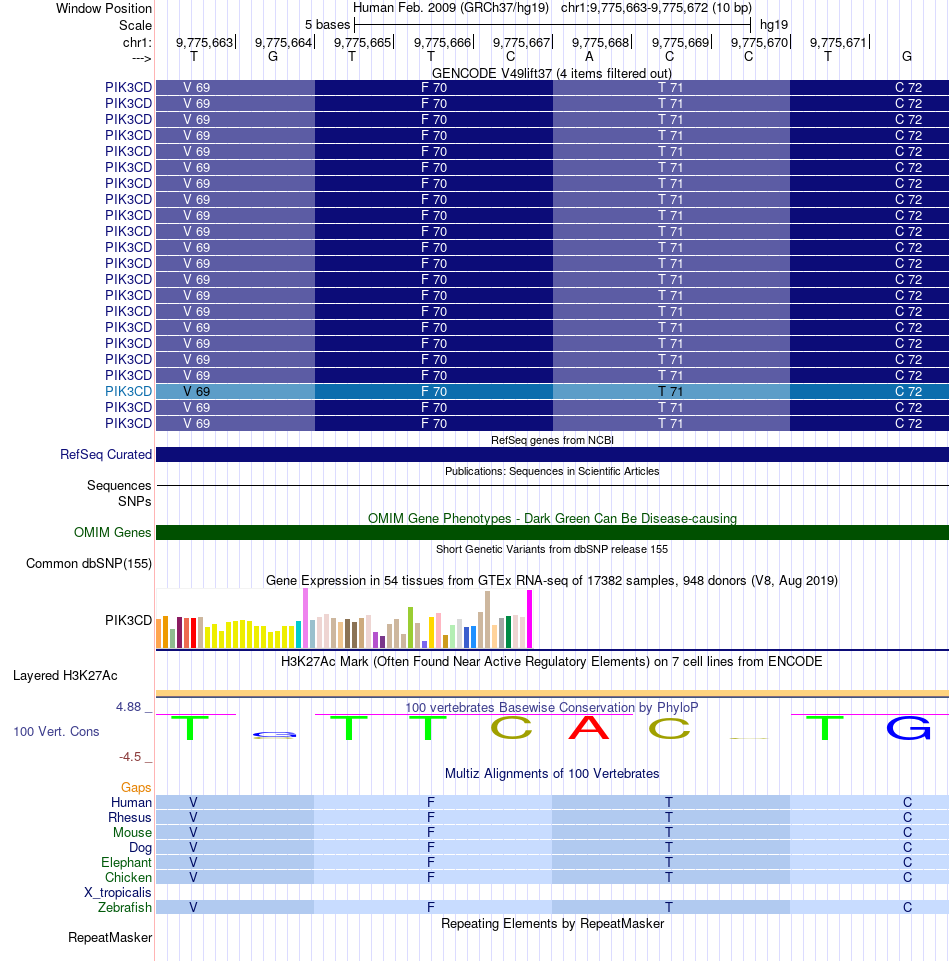Click the OMIM Genes track label

pos(112,533)
